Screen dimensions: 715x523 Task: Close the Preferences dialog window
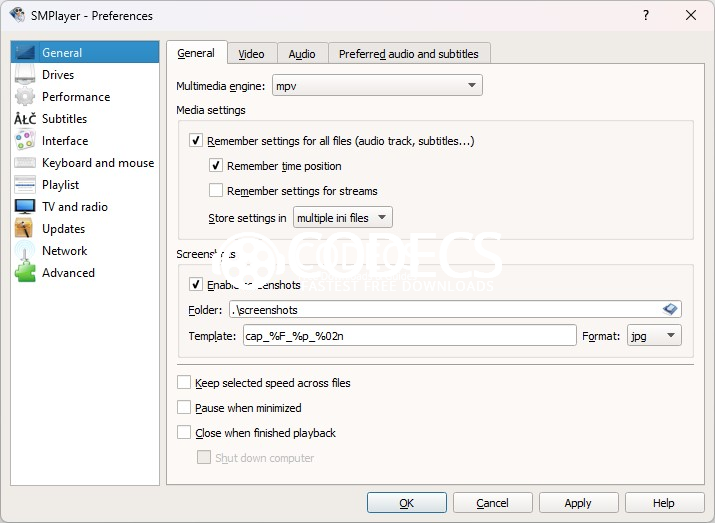pos(690,15)
